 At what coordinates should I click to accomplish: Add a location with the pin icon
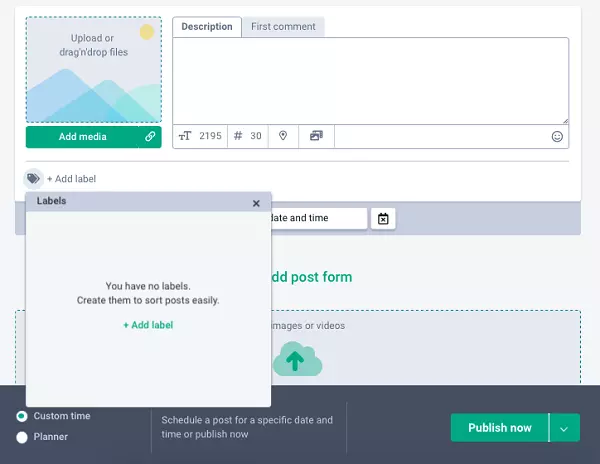click(x=283, y=136)
